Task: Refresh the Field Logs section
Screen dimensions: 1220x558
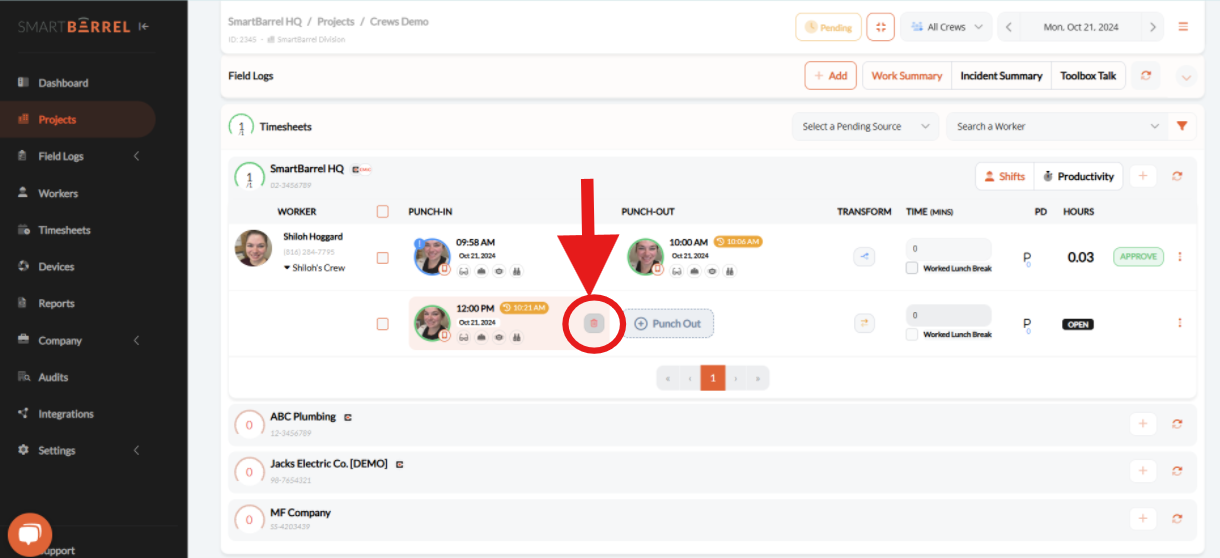Action: coord(1146,76)
